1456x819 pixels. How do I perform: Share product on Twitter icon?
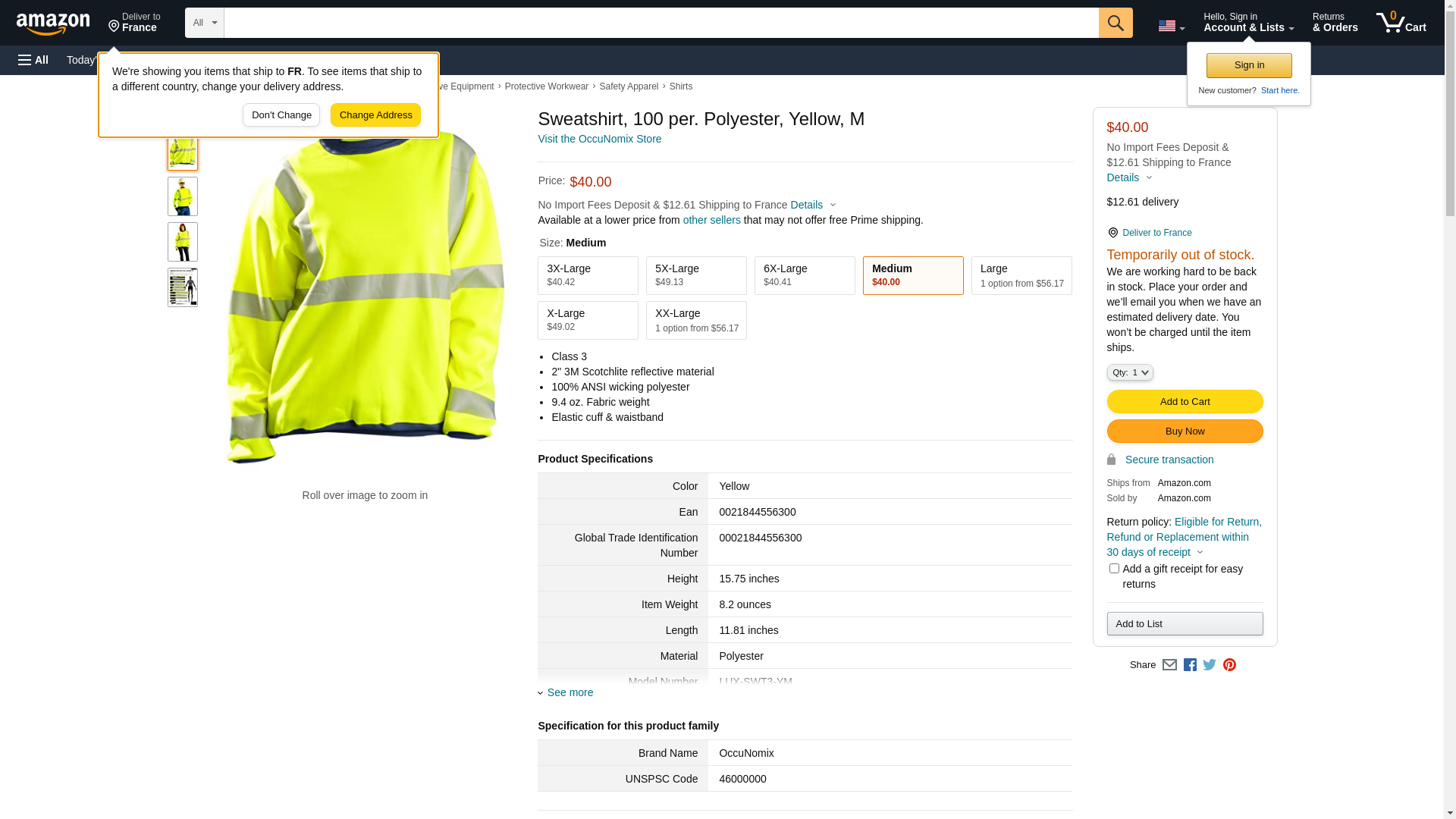1210,665
